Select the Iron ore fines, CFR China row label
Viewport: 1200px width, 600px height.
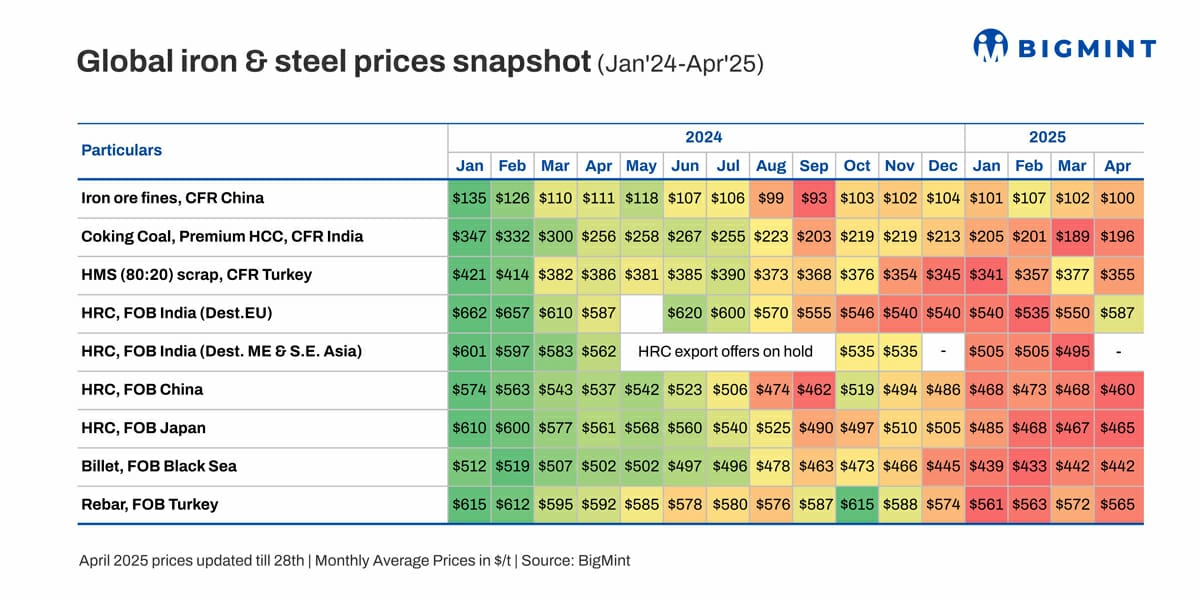pos(172,198)
